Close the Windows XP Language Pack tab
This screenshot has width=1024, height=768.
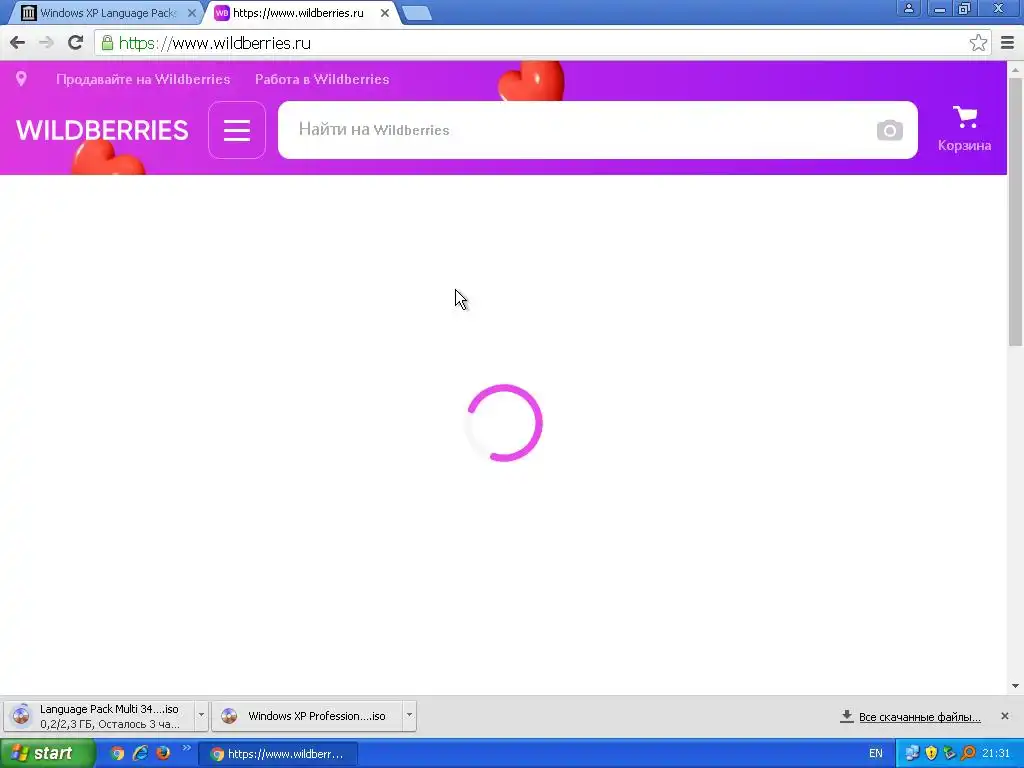(191, 12)
